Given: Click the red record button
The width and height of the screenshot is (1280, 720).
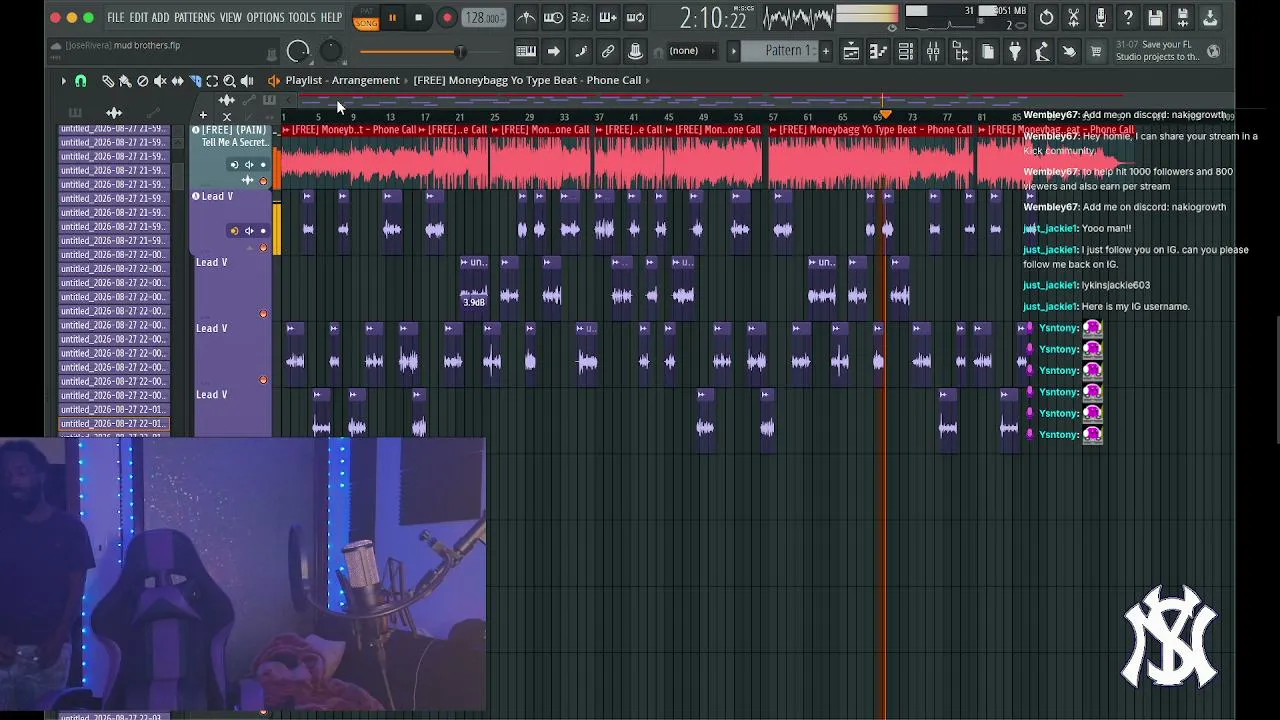Looking at the screenshot, I should tap(447, 18).
